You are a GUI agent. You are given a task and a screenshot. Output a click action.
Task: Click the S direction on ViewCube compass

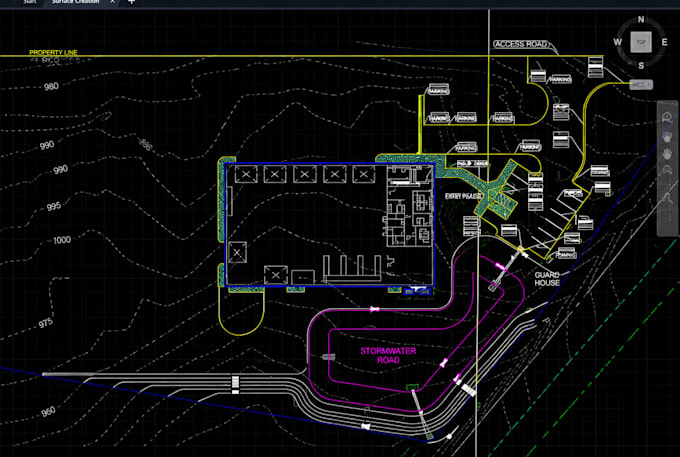(641, 65)
